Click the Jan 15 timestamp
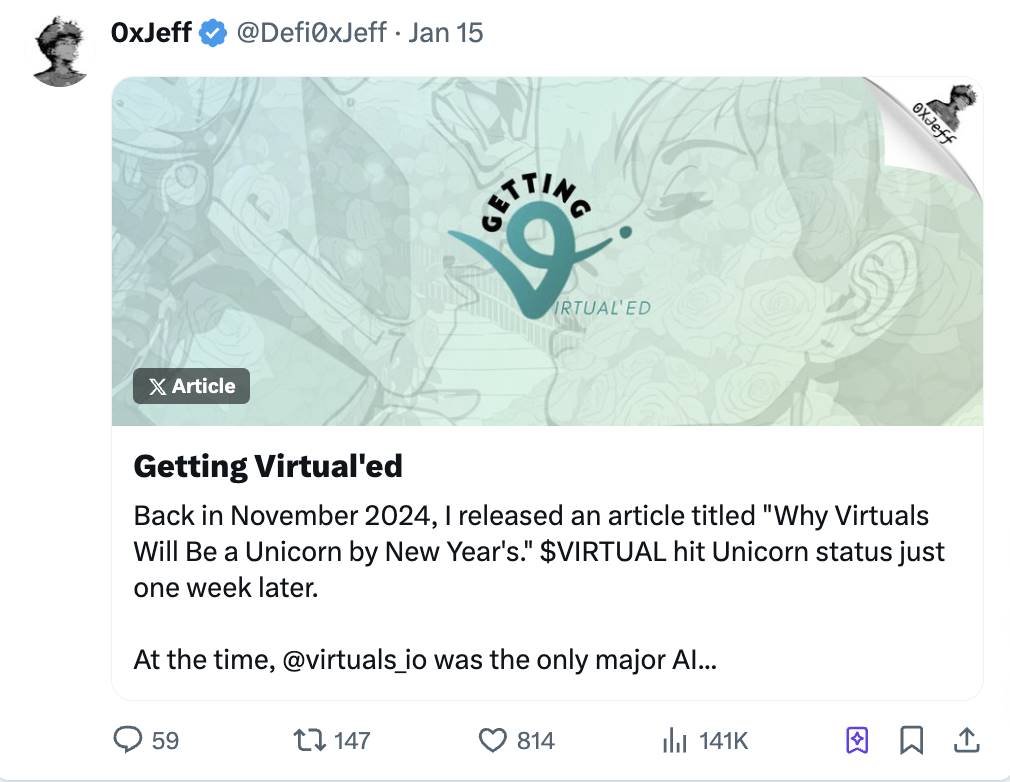Image resolution: width=1010 pixels, height=782 pixels. (446, 33)
